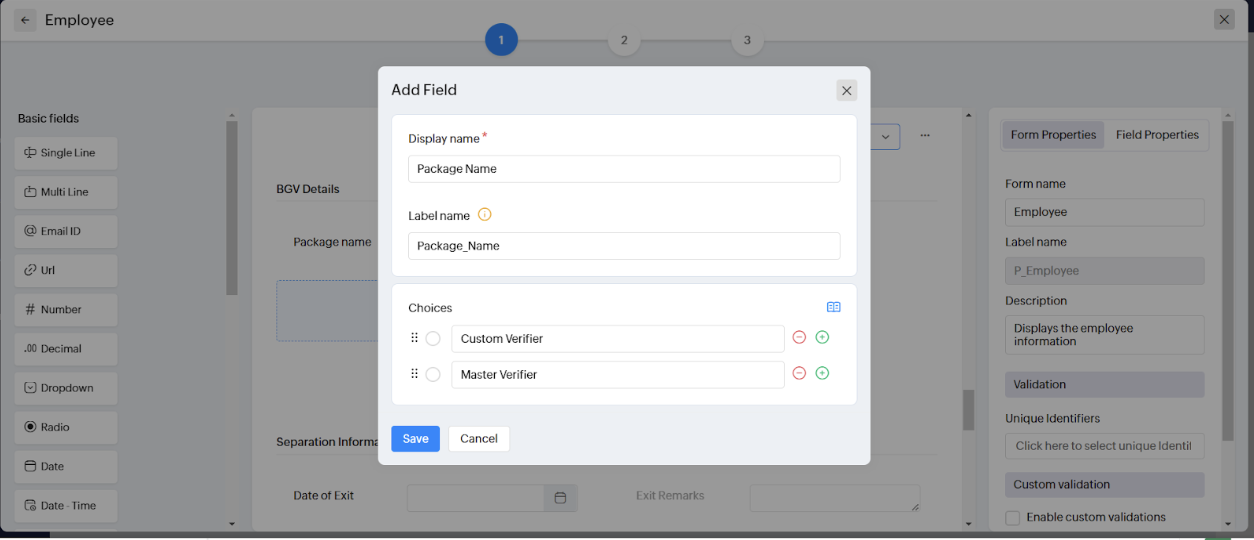The image size is (1254, 540).
Task: Save the new field
Action: [415, 439]
